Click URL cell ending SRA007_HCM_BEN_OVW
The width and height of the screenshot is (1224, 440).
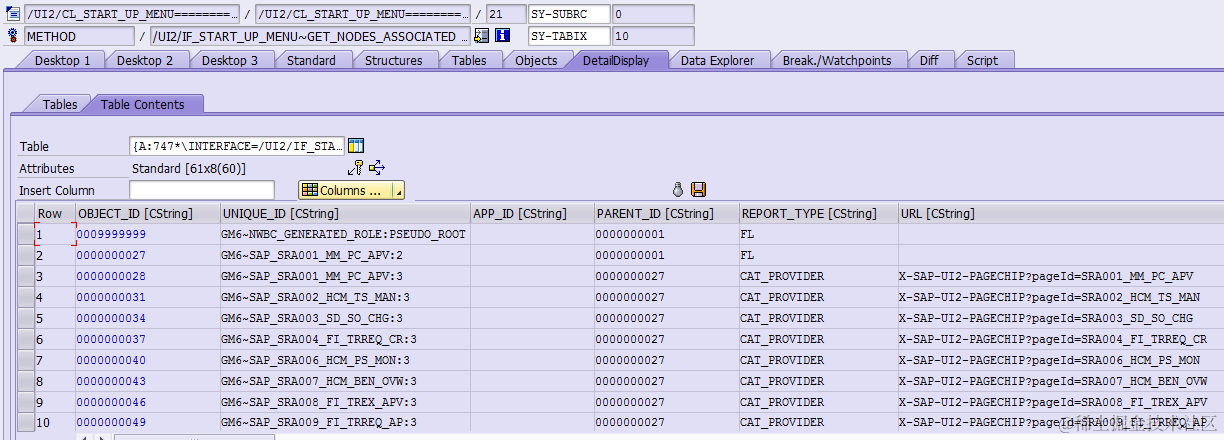pos(1060,381)
